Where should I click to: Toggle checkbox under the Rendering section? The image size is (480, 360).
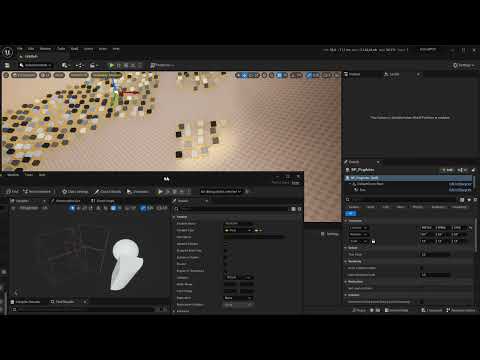[422, 268]
